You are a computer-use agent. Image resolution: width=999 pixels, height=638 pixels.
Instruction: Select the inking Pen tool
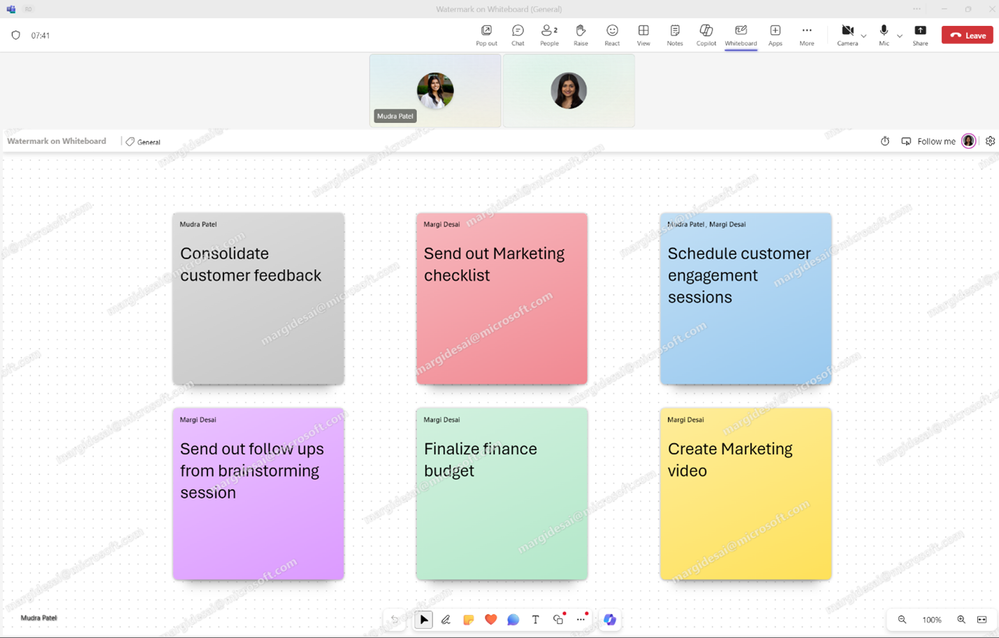tap(446, 619)
